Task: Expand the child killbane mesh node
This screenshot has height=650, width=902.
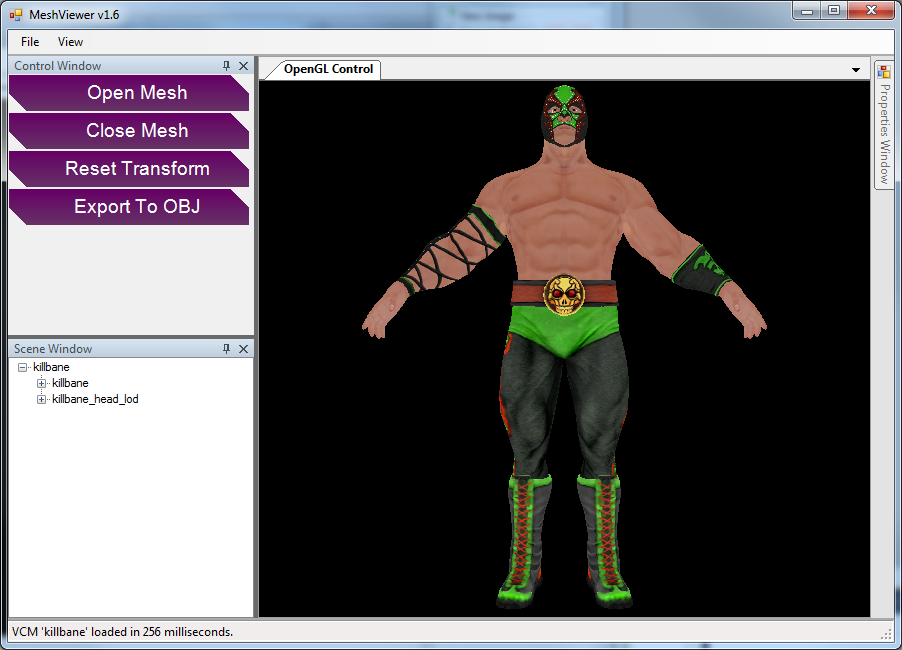Action: click(41, 383)
